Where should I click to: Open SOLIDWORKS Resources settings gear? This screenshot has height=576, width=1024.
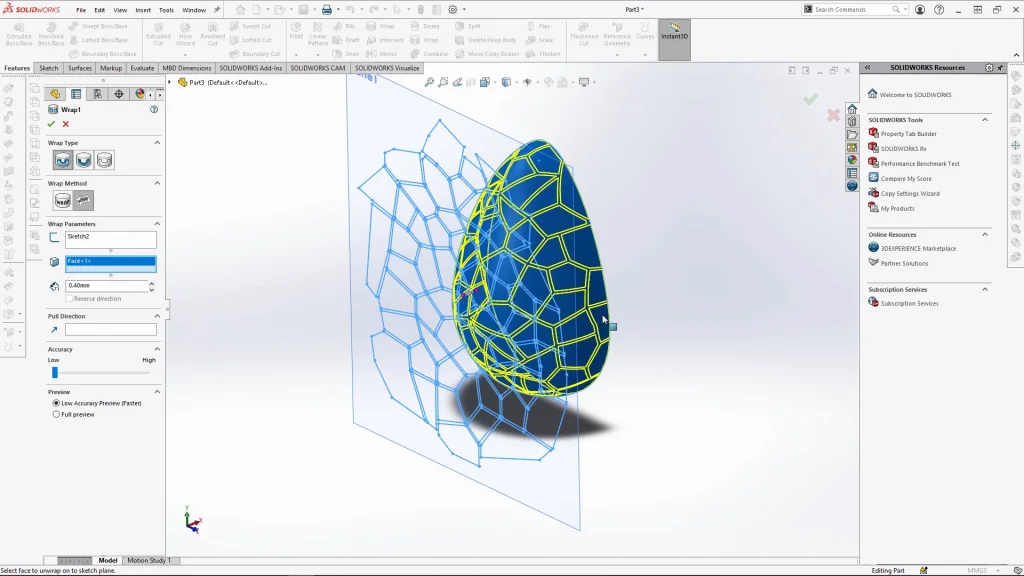(x=989, y=68)
